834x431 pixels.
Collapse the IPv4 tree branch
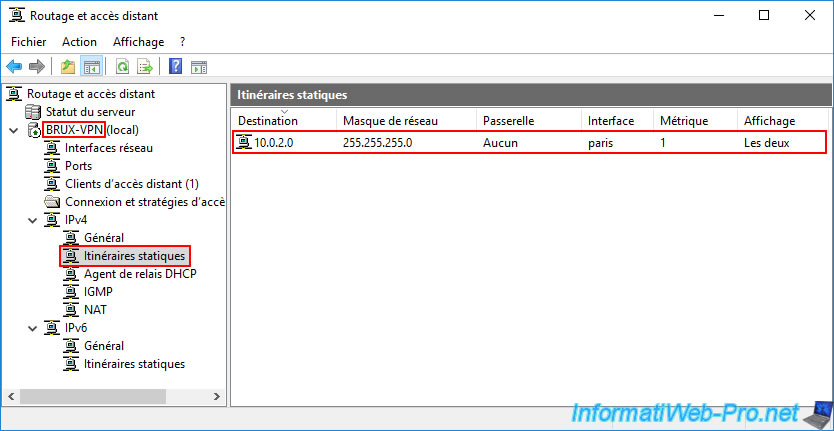pos(31,220)
